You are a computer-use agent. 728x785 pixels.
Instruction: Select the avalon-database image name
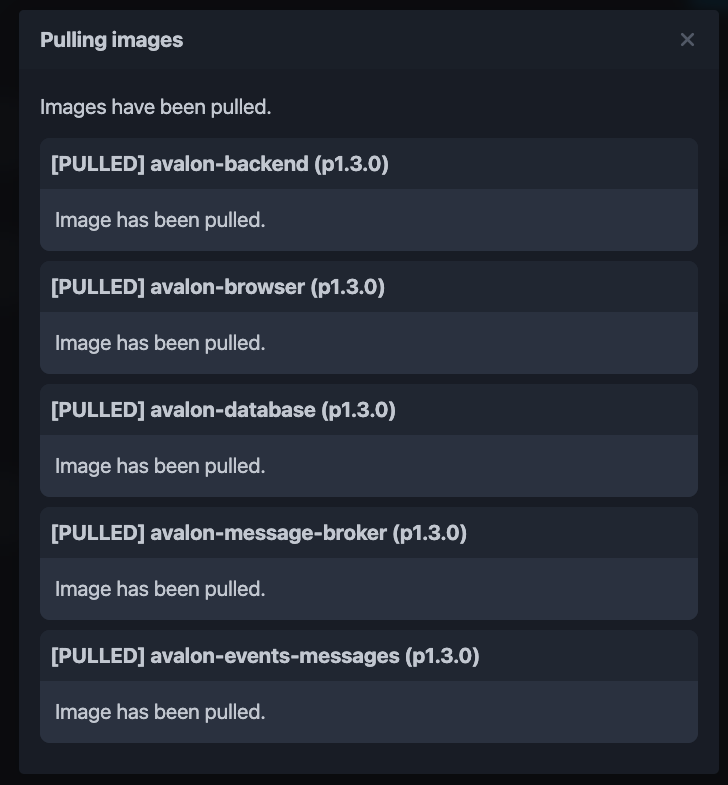(x=232, y=410)
